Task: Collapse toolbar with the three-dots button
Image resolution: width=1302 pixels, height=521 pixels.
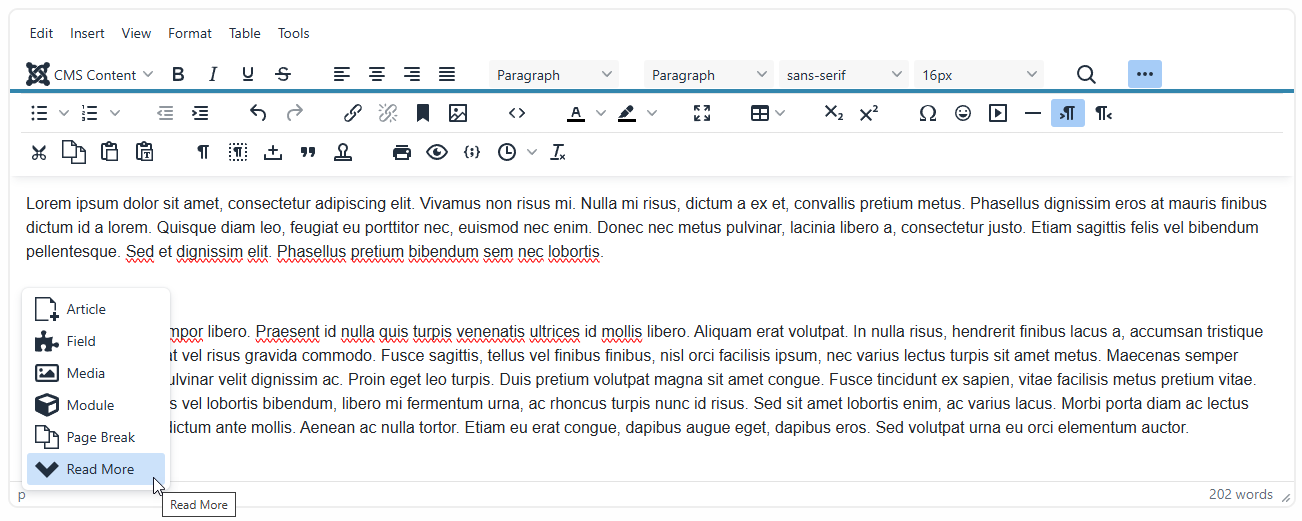Action: point(1144,74)
